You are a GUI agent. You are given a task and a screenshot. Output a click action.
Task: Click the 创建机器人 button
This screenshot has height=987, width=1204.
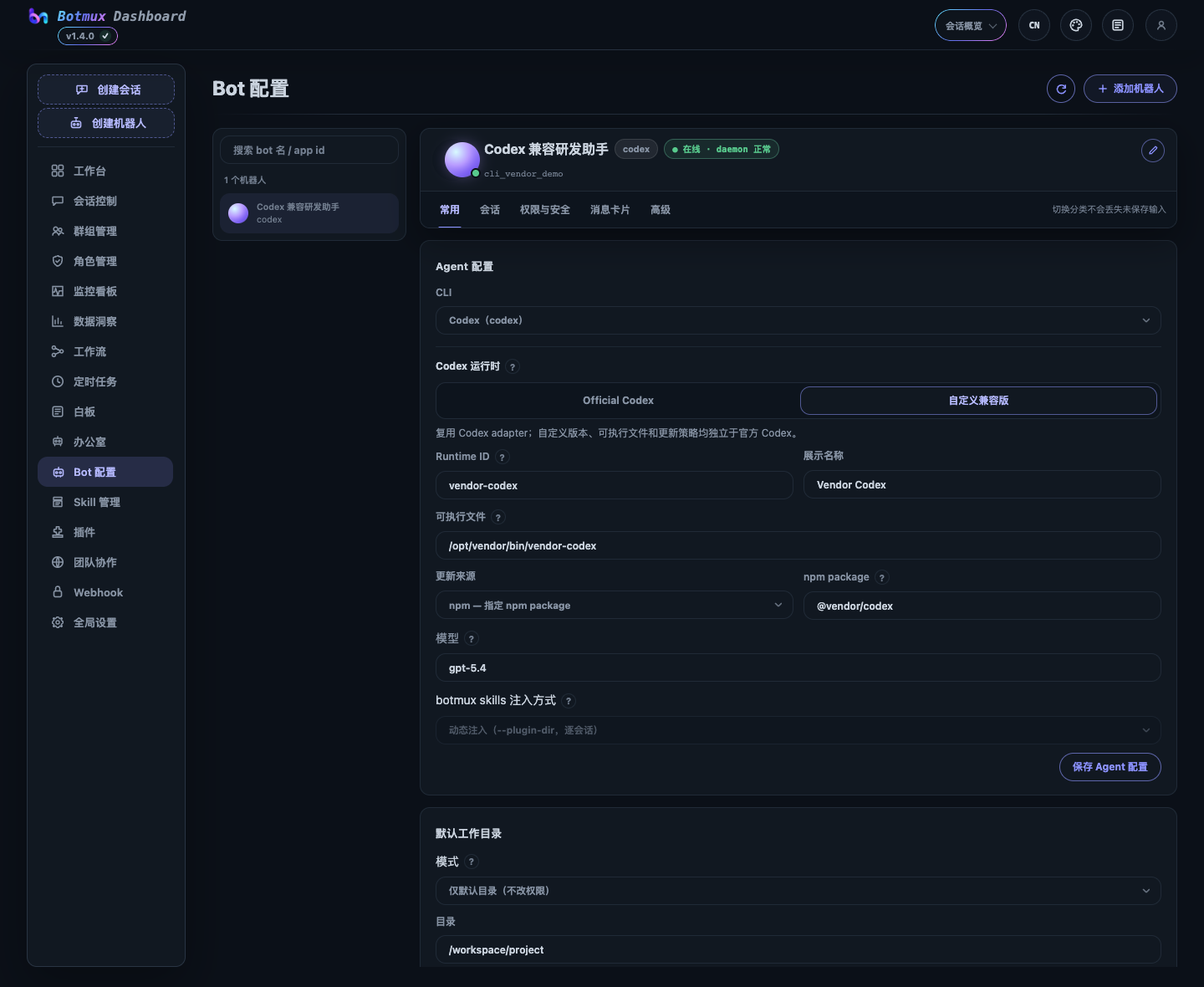tap(106, 123)
